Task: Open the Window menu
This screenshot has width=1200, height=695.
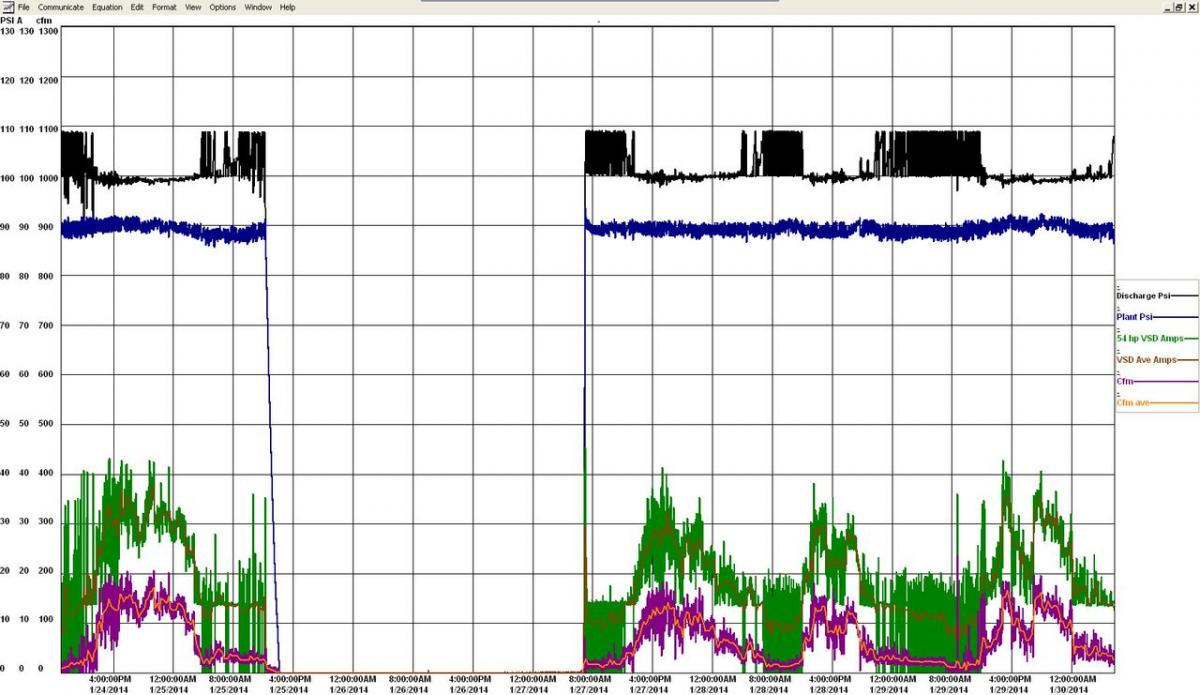Action: pos(258,7)
